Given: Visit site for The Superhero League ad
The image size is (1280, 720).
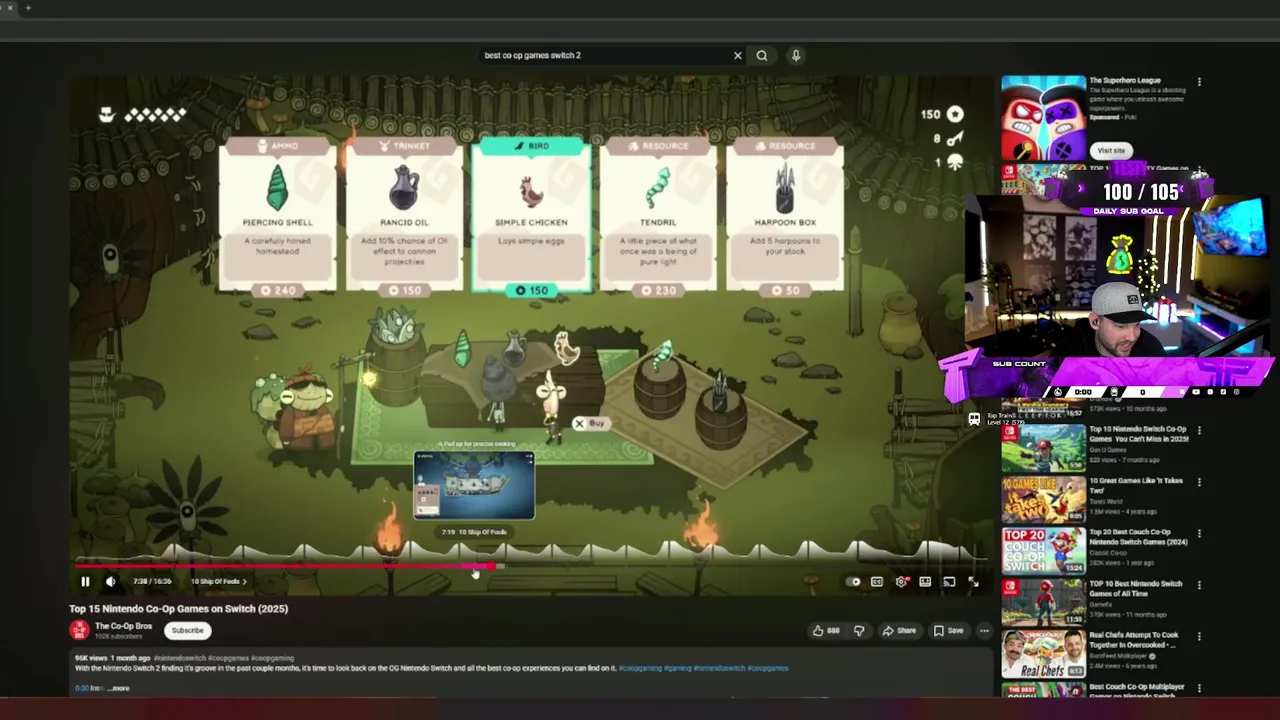Looking at the screenshot, I should pos(1111,150).
